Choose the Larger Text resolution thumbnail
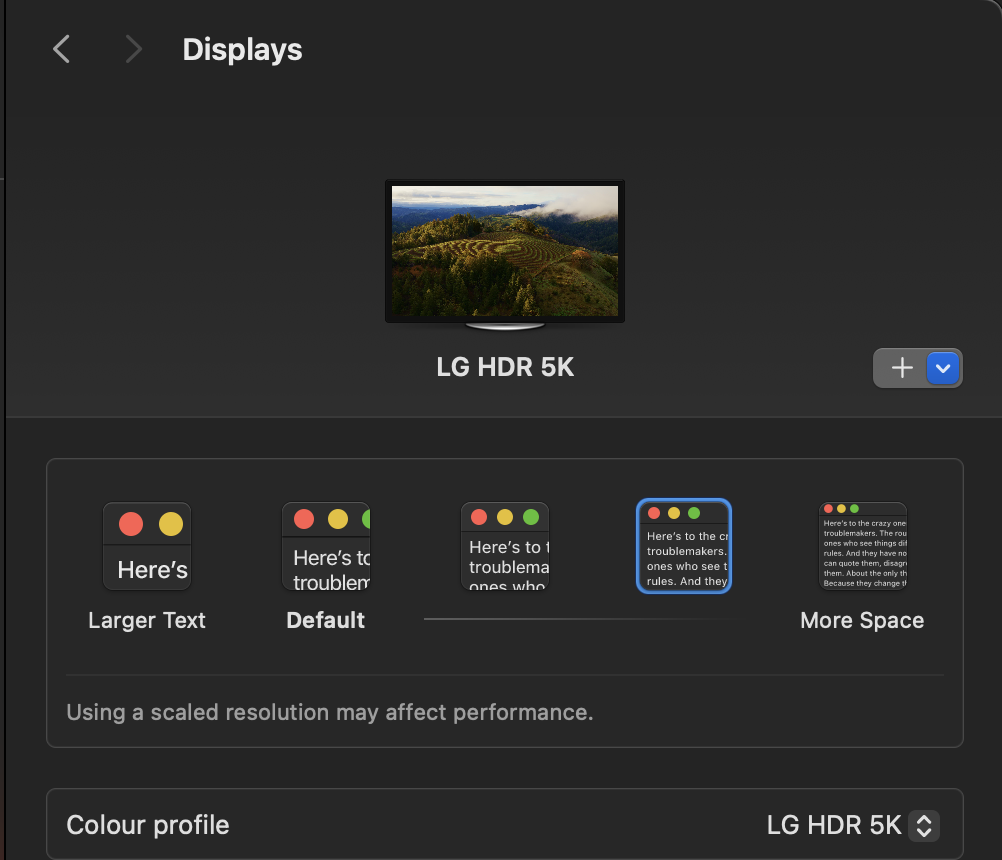Viewport: 1002px width, 860px height. [x=147, y=546]
